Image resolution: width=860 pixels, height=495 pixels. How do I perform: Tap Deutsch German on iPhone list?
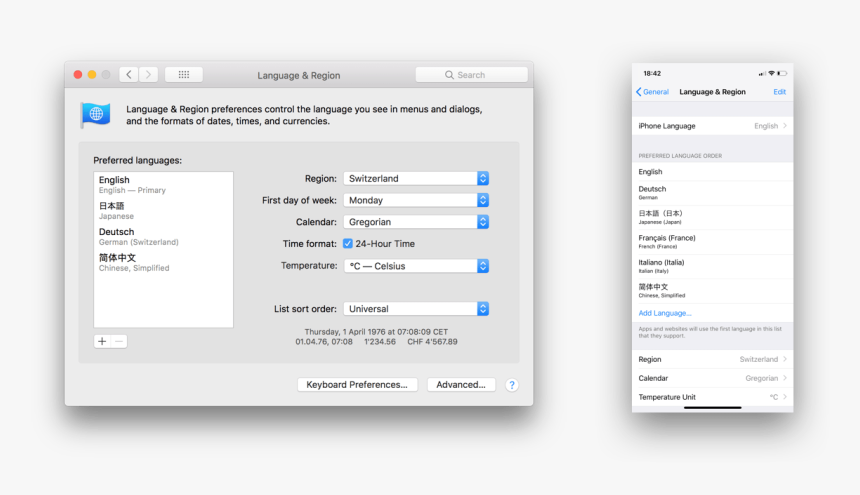pyautogui.click(x=712, y=192)
